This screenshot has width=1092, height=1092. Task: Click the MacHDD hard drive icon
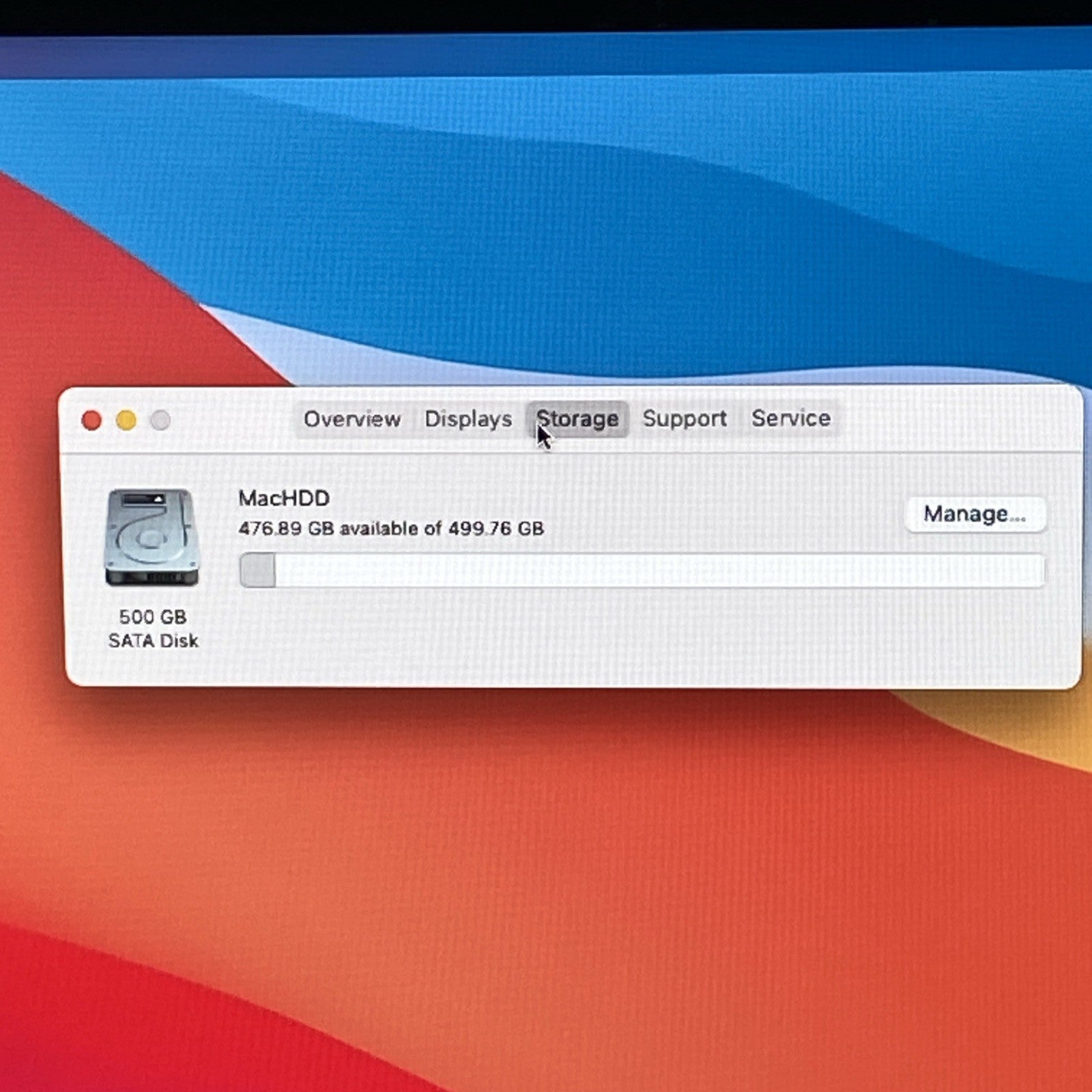coord(152,537)
